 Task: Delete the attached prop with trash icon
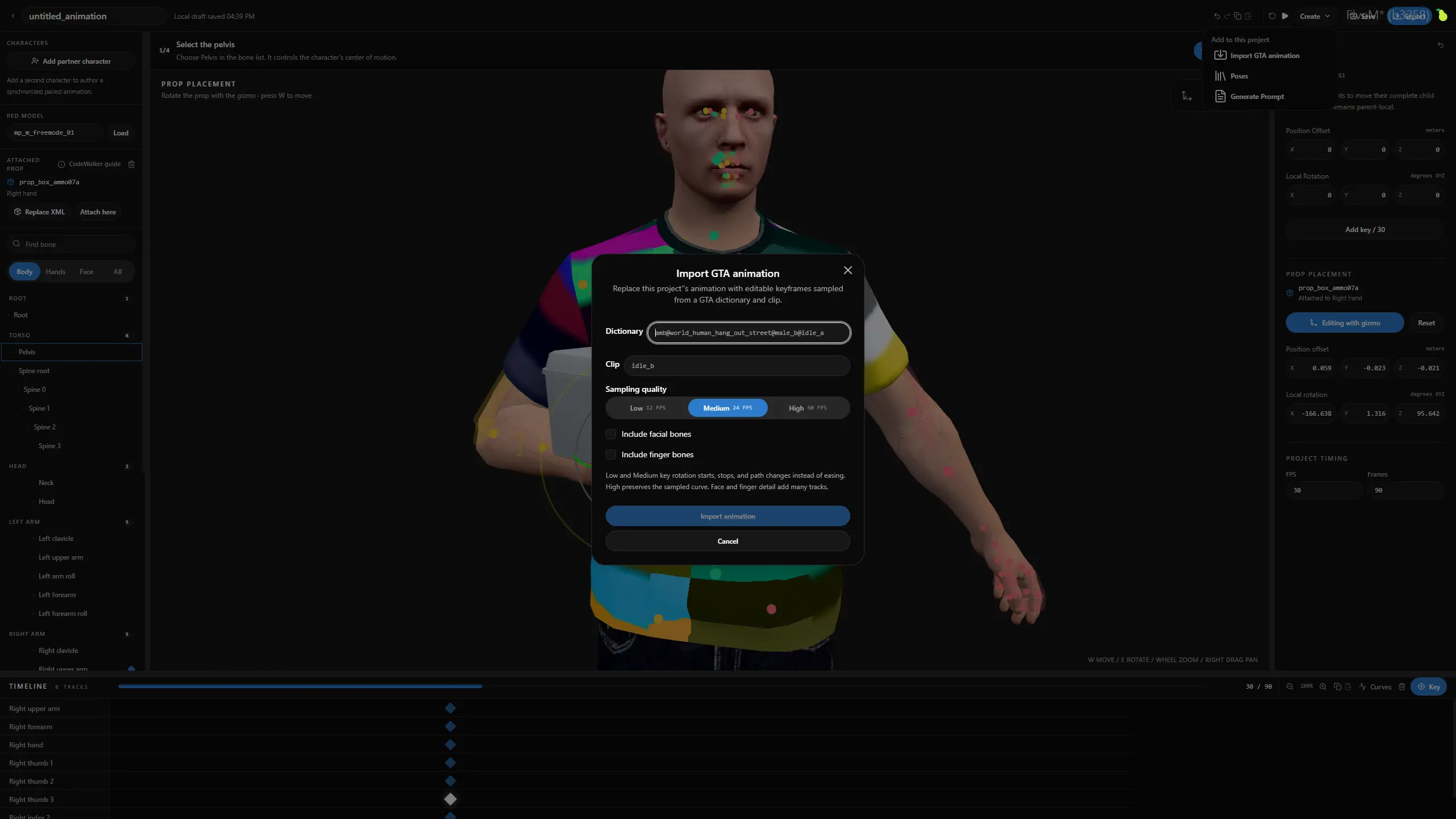coord(131,164)
